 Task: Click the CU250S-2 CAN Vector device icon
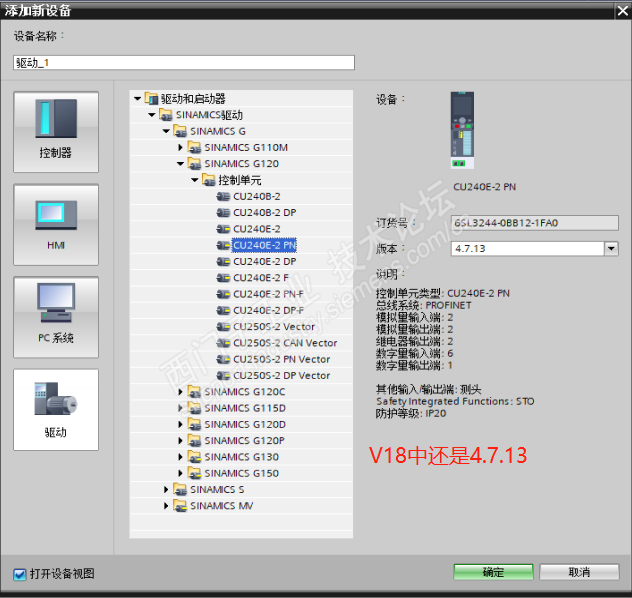click(223, 343)
